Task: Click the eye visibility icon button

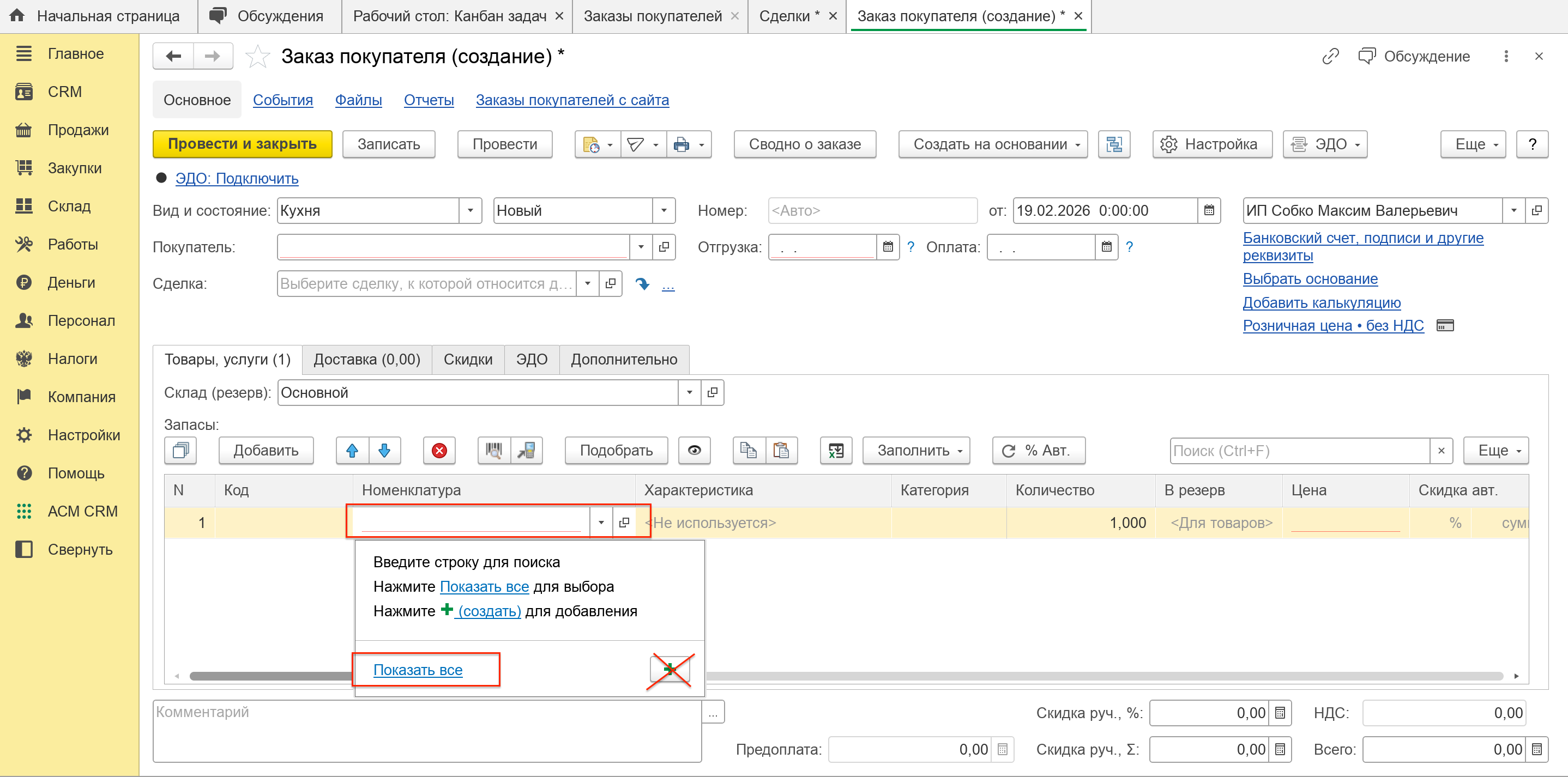Action: pos(694,450)
